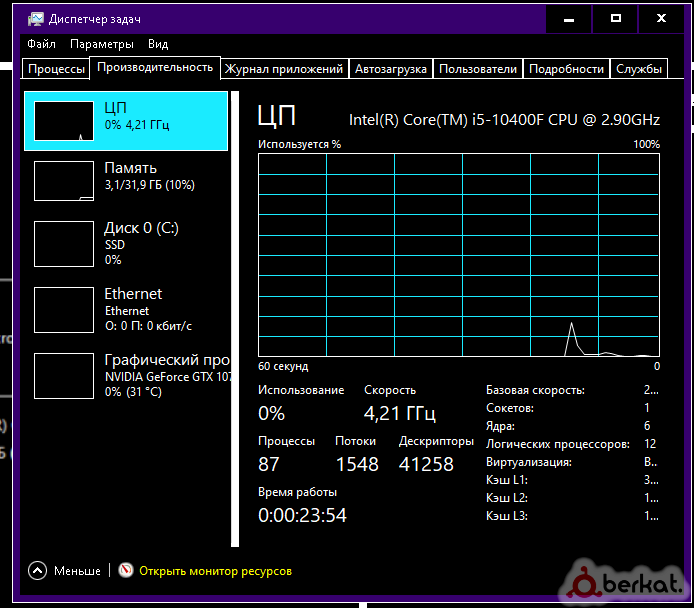Select the Ethernet performance item
Viewport: 694px width, 608px height.
pyautogui.click(x=126, y=309)
